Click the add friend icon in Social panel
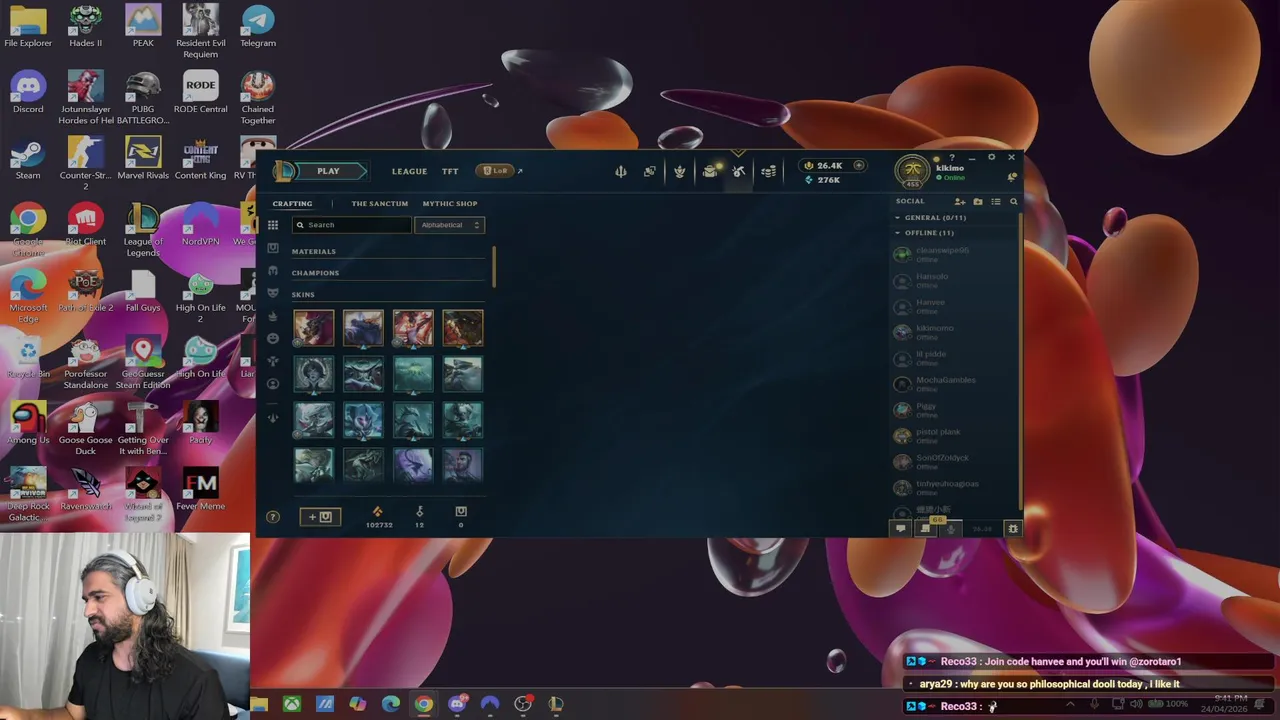 click(x=960, y=202)
